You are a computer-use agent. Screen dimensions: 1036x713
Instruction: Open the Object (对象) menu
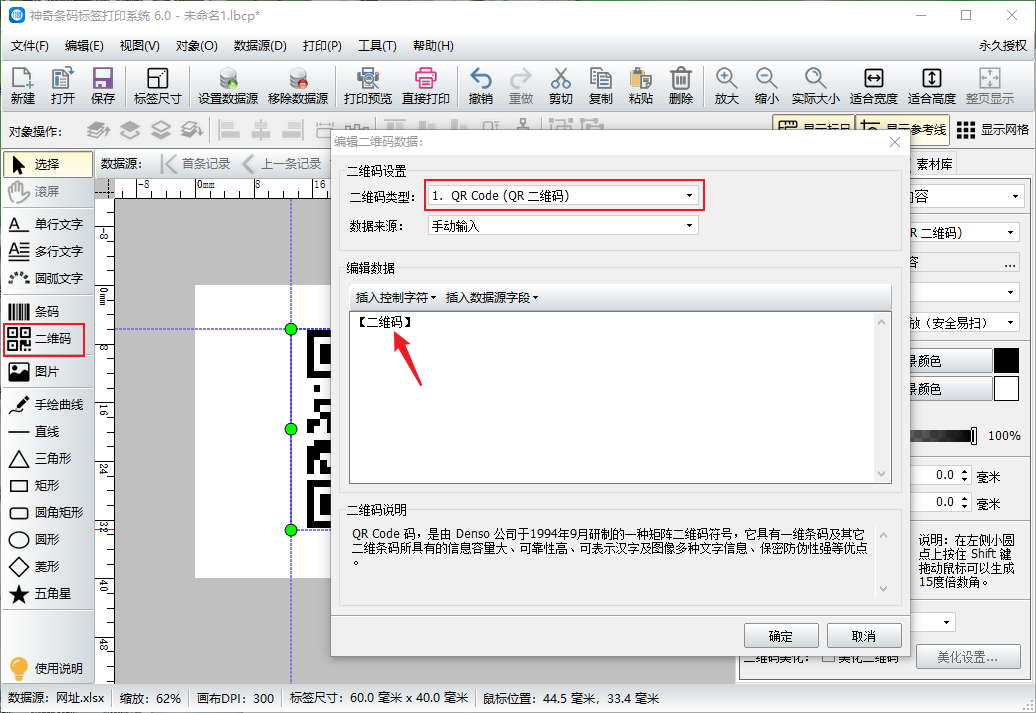tap(196, 46)
